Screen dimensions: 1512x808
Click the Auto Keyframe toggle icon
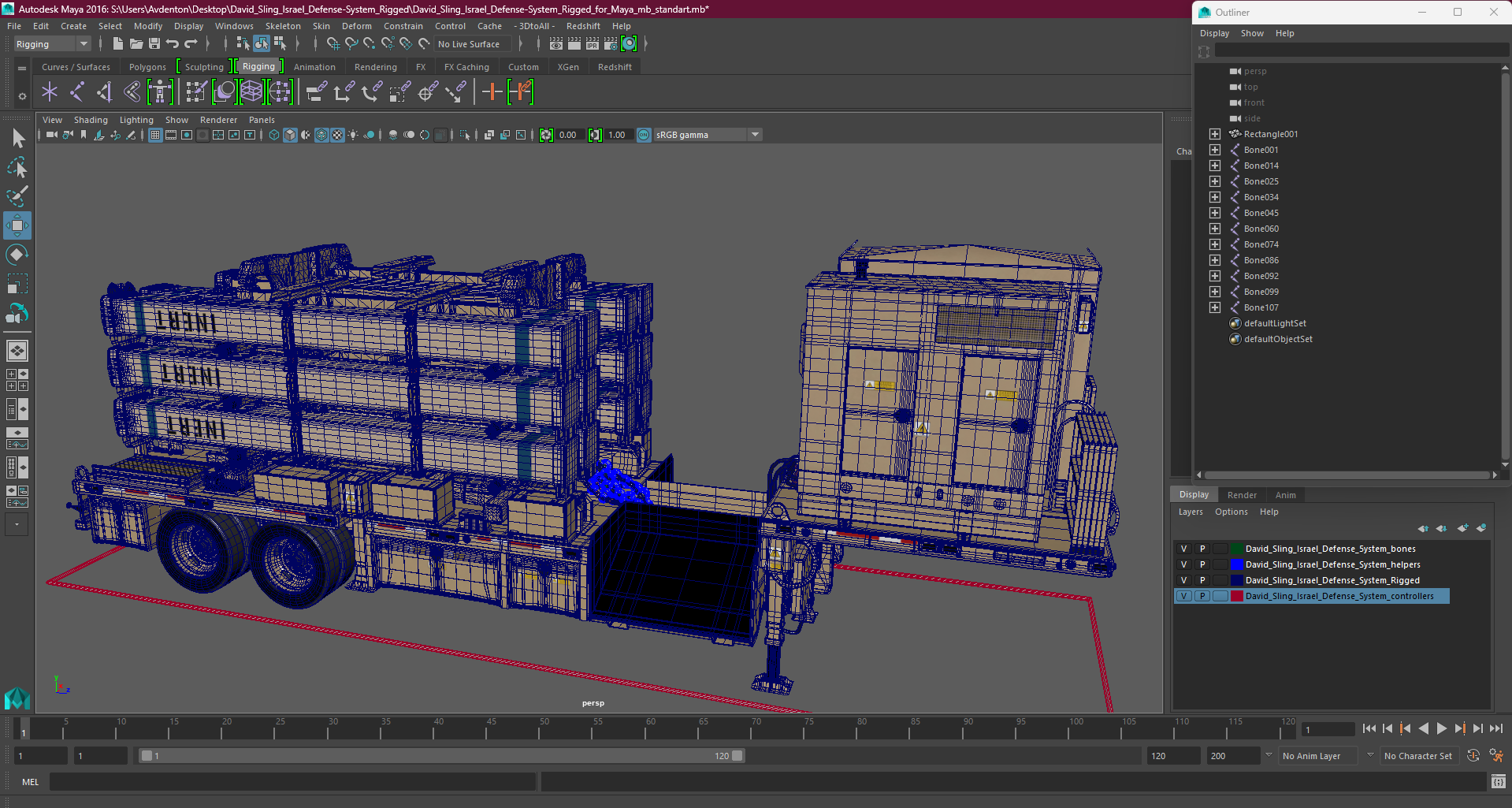1473,755
